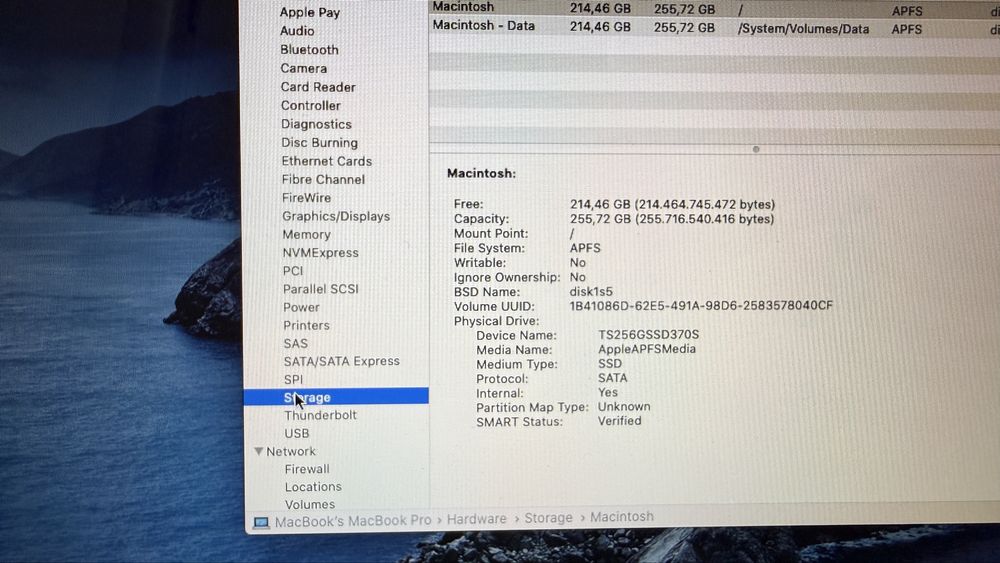Click the BSD Name value disk1s5
The width and height of the screenshot is (1000, 563).
tap(591, 291)
